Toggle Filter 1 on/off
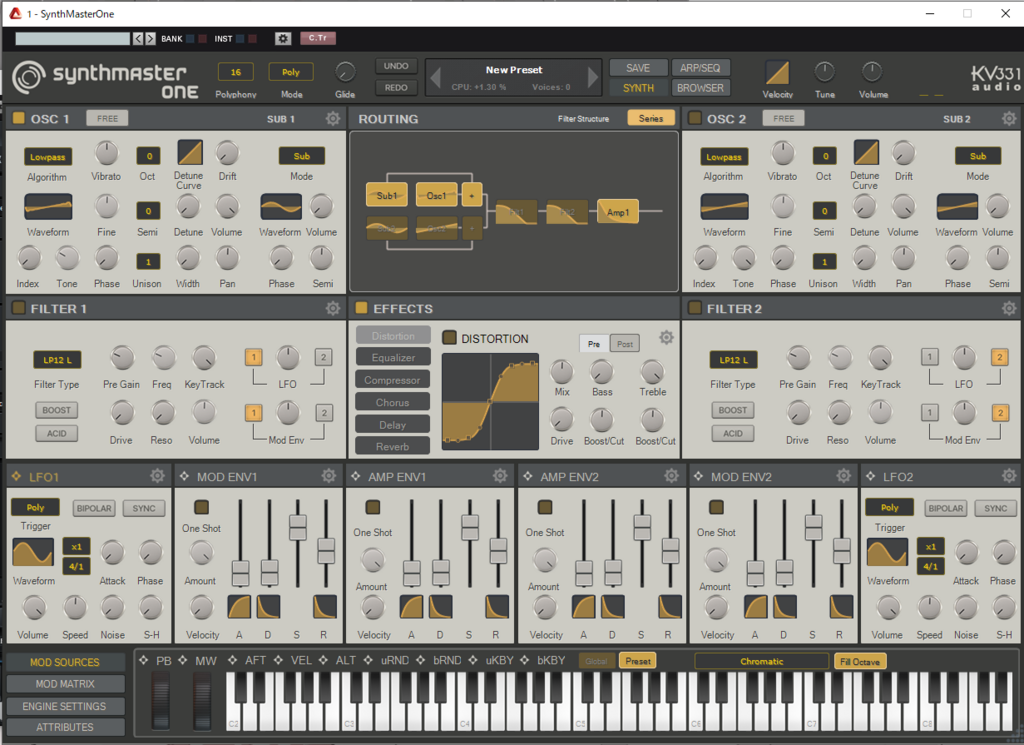The width and height of the screenshot is (1024, 745). coord(18,308)
